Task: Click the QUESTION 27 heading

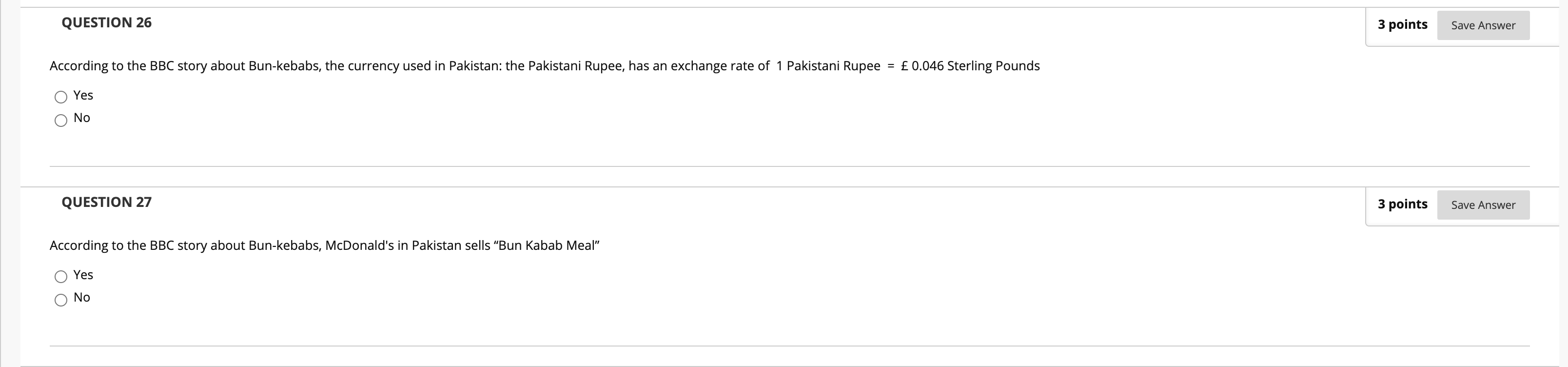Action: tap(106, 203)
